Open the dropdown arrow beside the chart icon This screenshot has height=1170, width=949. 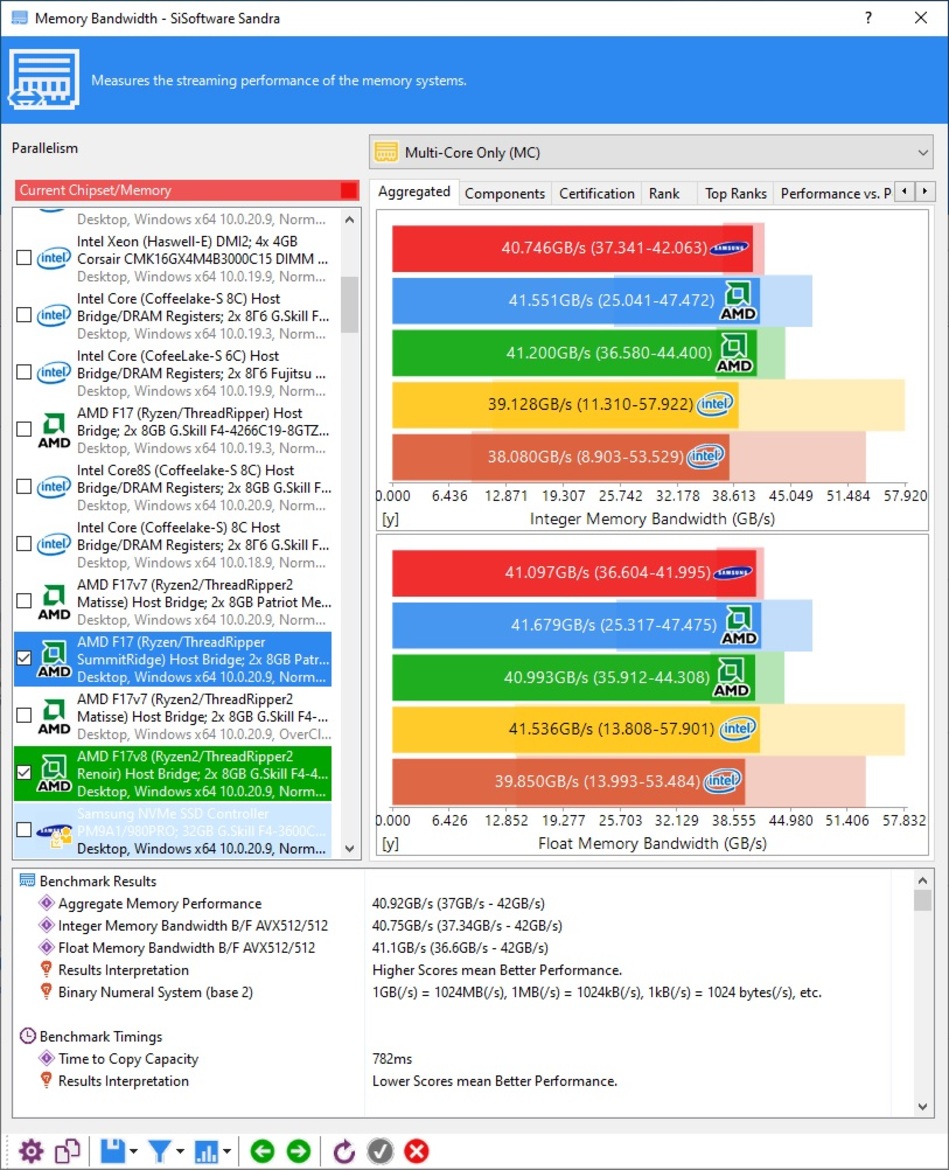[226, 1152]
